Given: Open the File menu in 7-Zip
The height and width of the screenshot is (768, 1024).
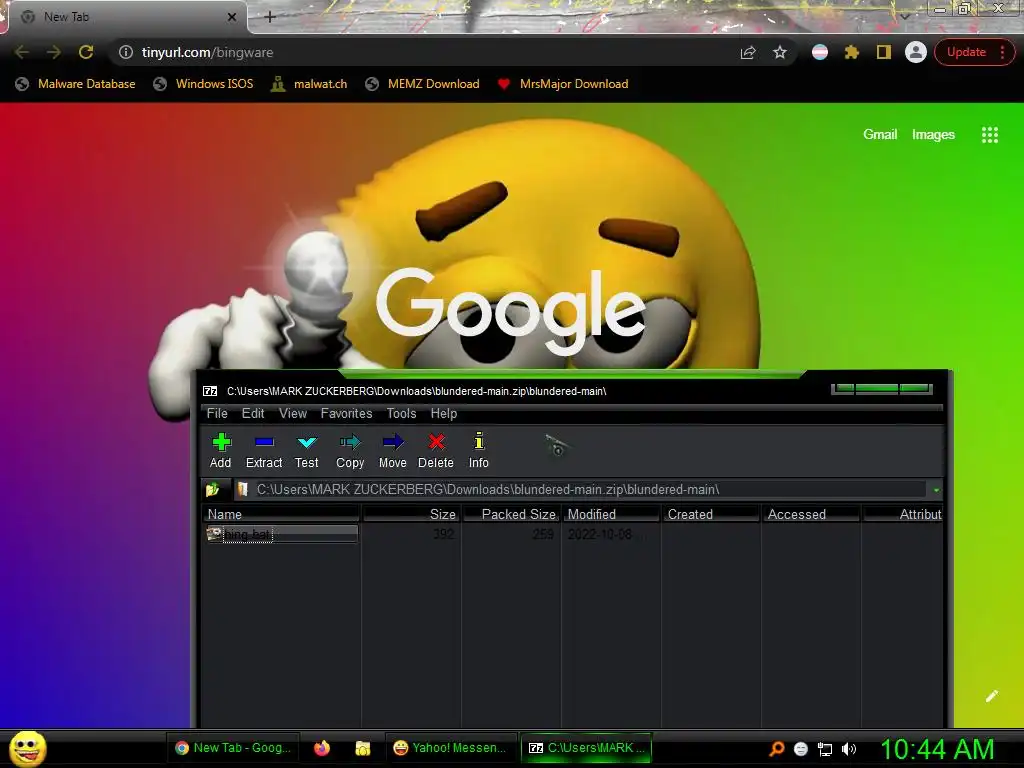Looking at the screenshot, I should pos(217,413).
